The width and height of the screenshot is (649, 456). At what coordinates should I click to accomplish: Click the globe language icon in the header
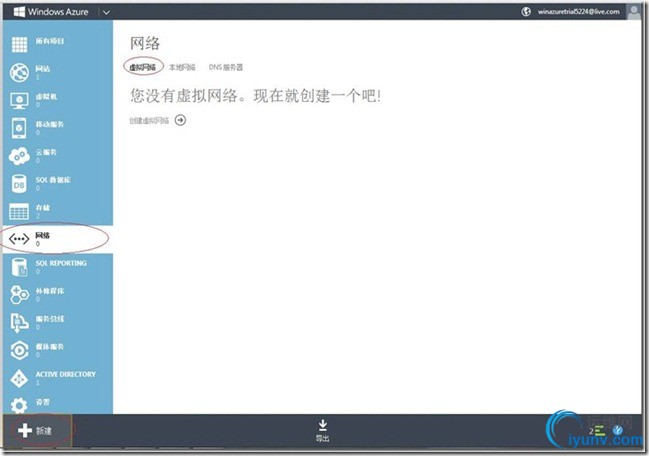coord(526,12)
